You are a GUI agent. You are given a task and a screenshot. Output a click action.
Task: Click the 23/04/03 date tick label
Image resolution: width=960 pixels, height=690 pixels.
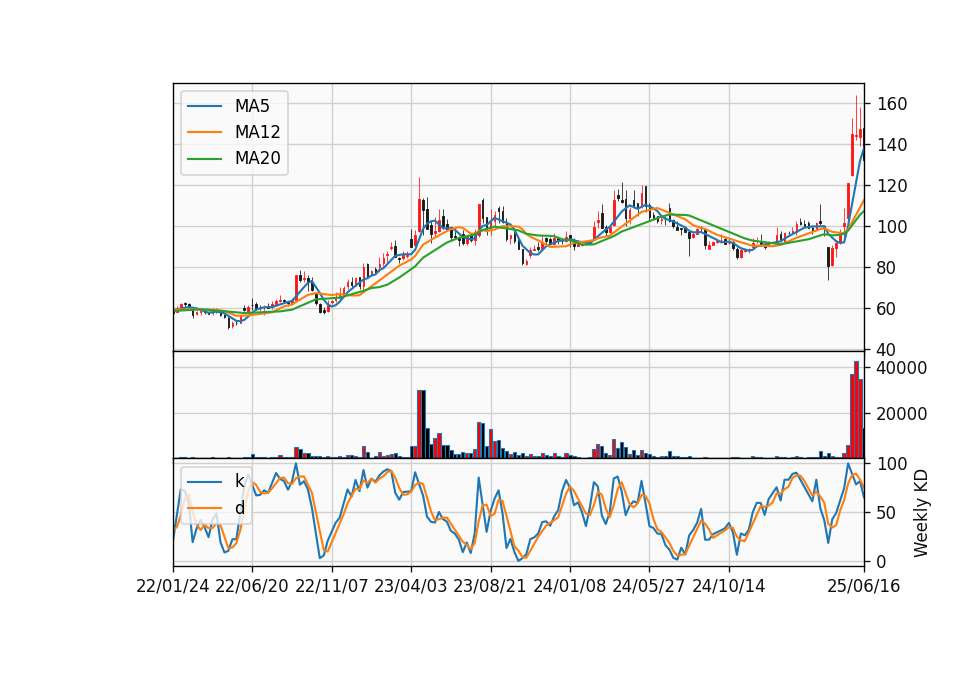(411, 587)
